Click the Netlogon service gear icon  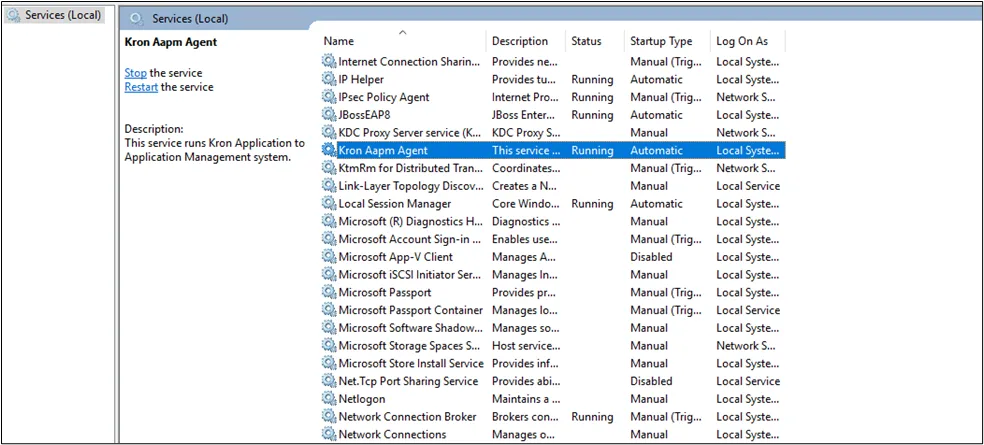pyautogui.click(x=329, y=399)
